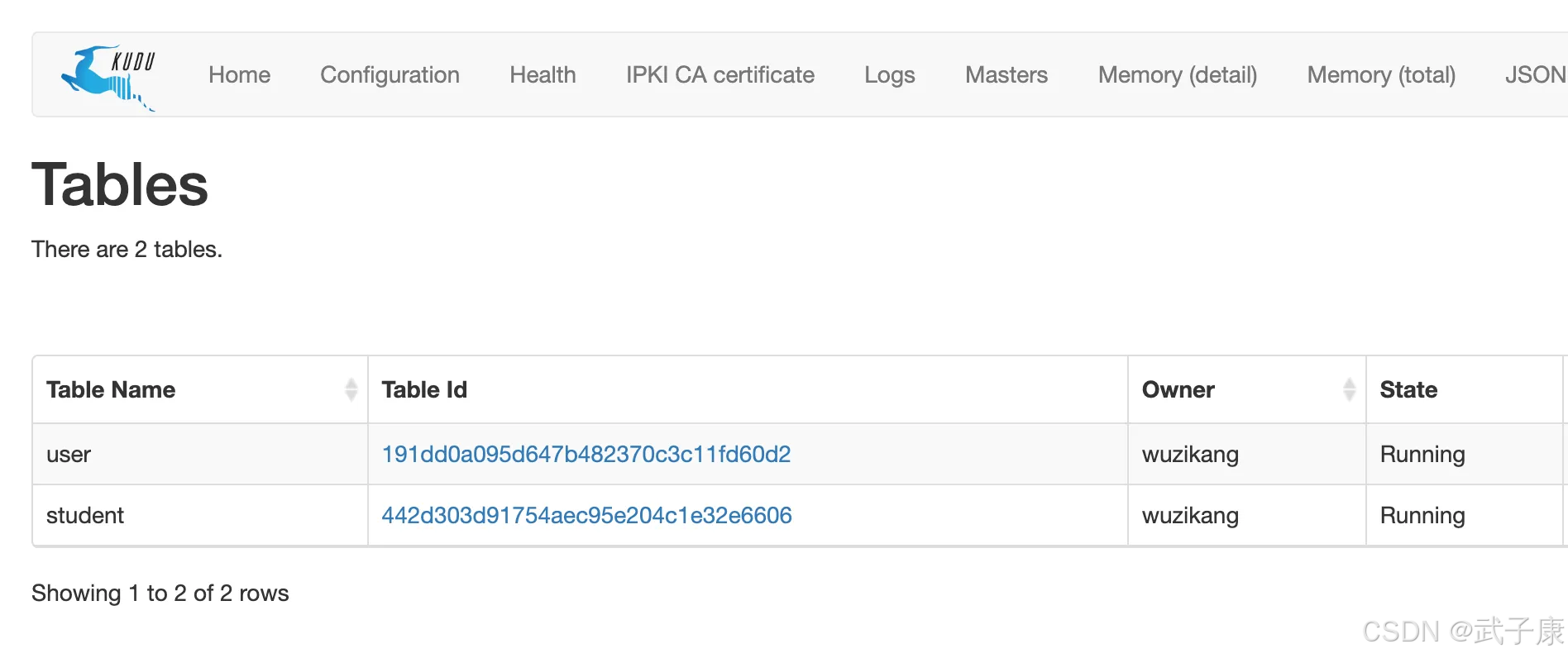Open IPKI CA certificate page
Image resolution: width=1568 pixels, height=658 pixels.
click(719, 75)
